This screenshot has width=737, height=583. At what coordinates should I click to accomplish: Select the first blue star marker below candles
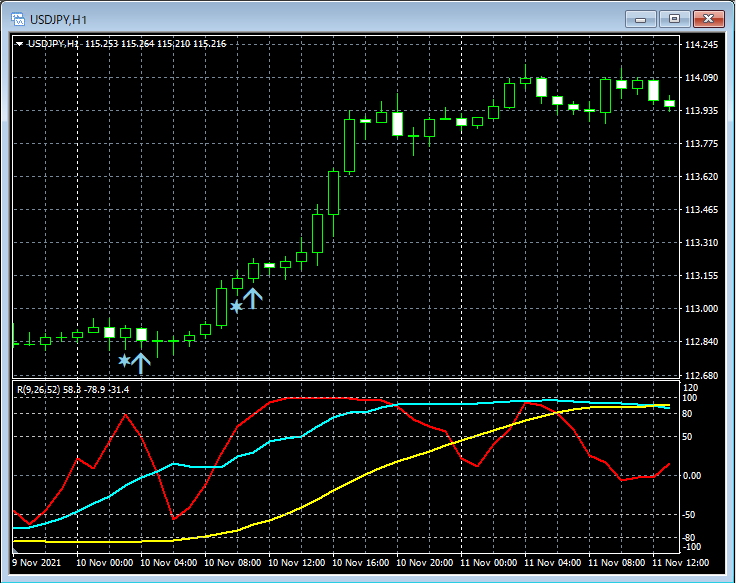[124, 360]
